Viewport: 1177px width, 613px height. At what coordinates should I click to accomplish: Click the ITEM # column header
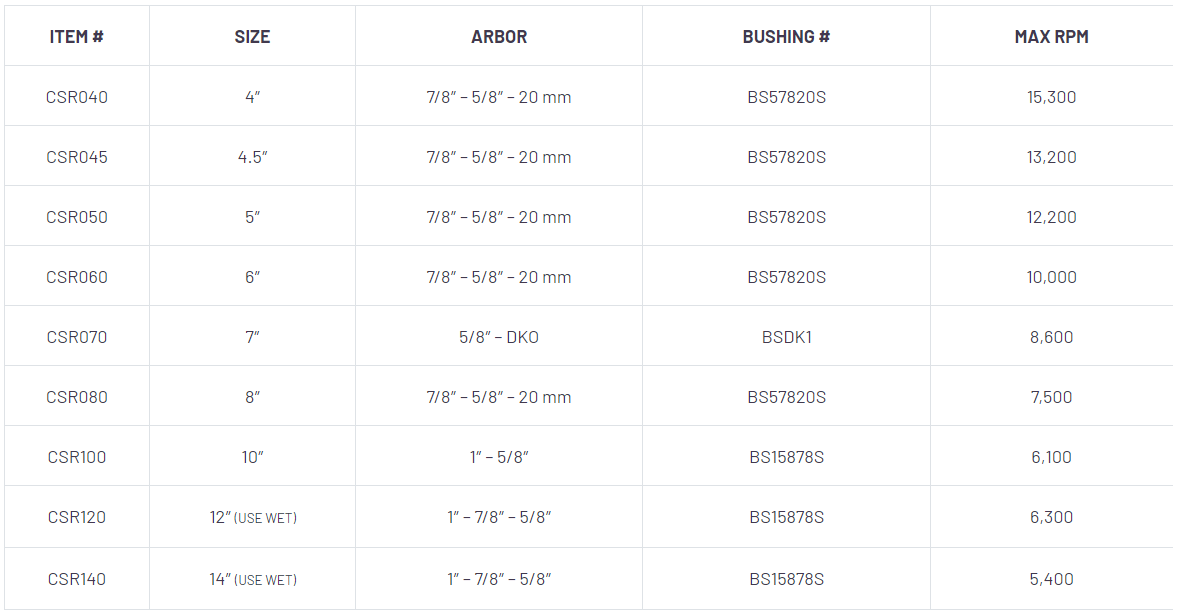pyautogui.click(x=77, y=37)
